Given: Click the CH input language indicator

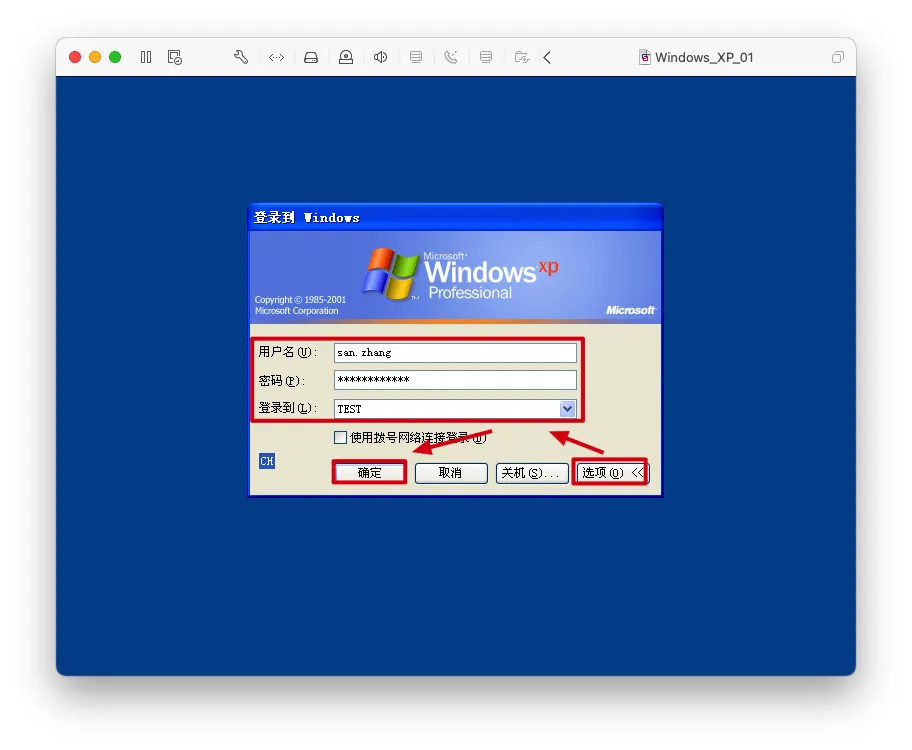Looking at the screenshot, I should pyautogui.click(x=267, y=461).
